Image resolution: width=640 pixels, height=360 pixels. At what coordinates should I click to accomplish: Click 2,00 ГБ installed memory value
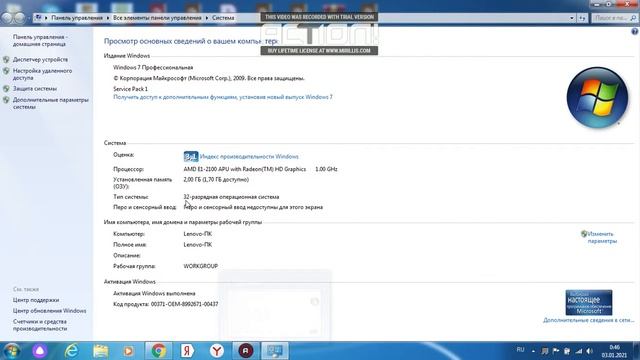pos(216,180)
